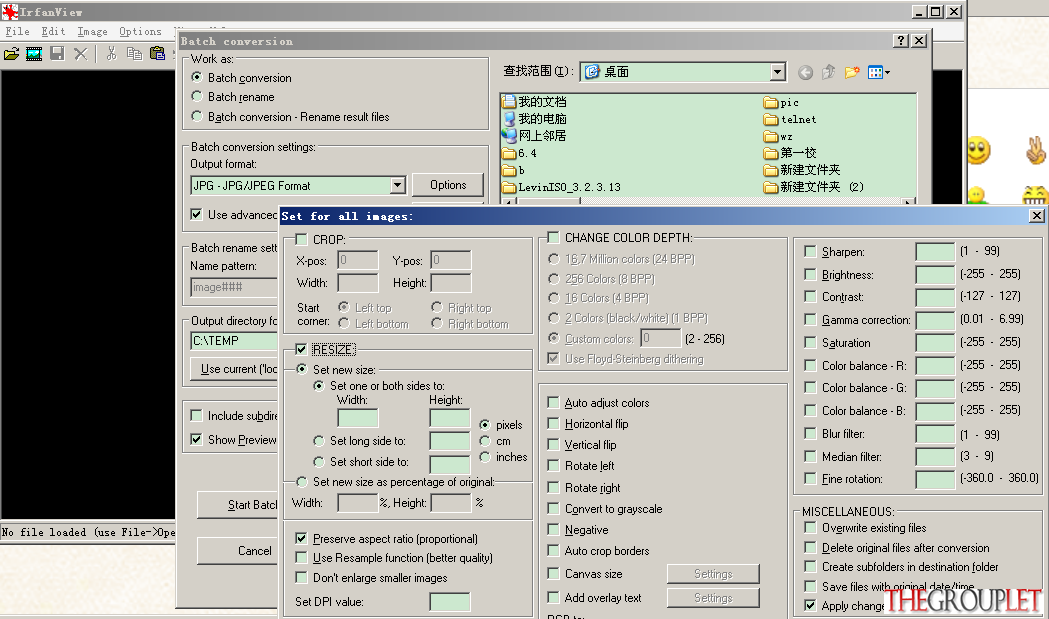Open the File menu in IrfanView
The width and height of the screenshot is (1049, 619).
pos(17,31)
